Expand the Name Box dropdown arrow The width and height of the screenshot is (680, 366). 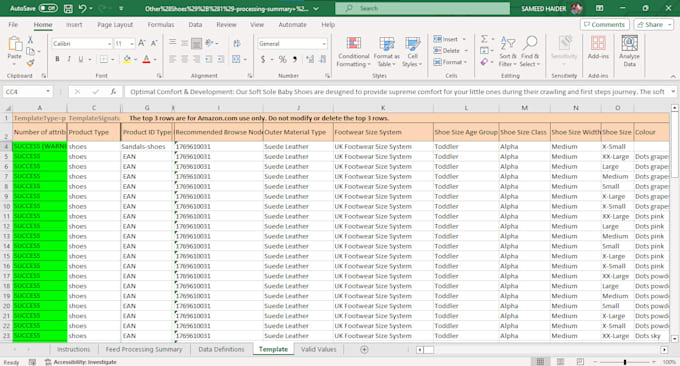(48, 92)
